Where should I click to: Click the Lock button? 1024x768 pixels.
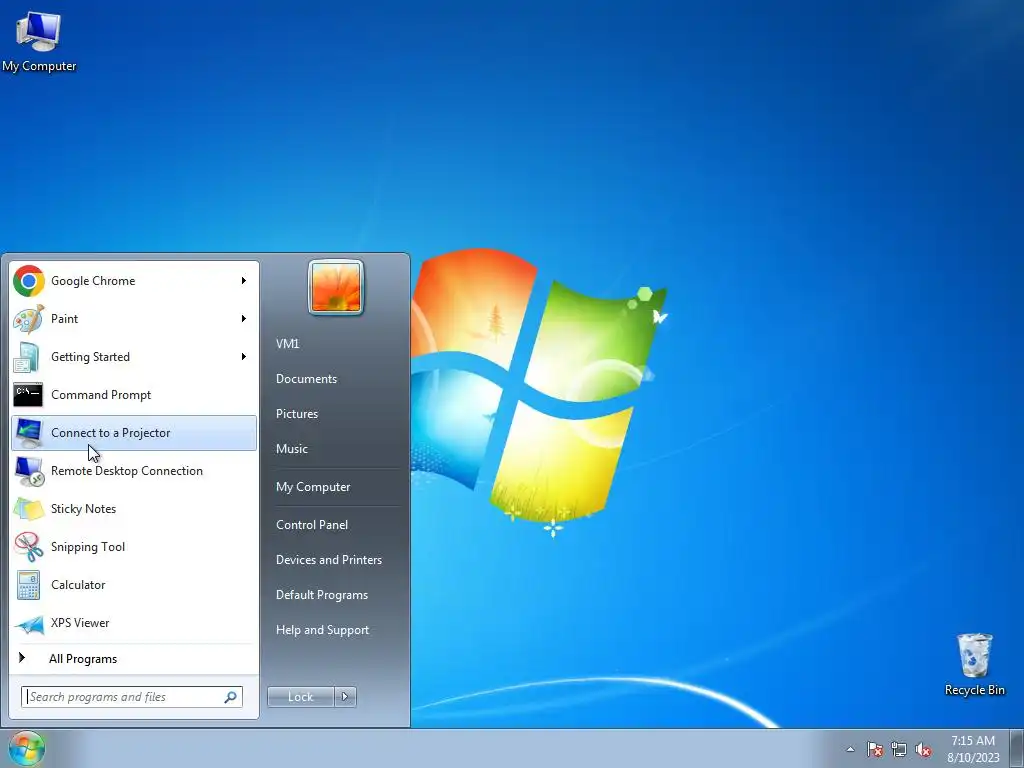pos(300,697)
